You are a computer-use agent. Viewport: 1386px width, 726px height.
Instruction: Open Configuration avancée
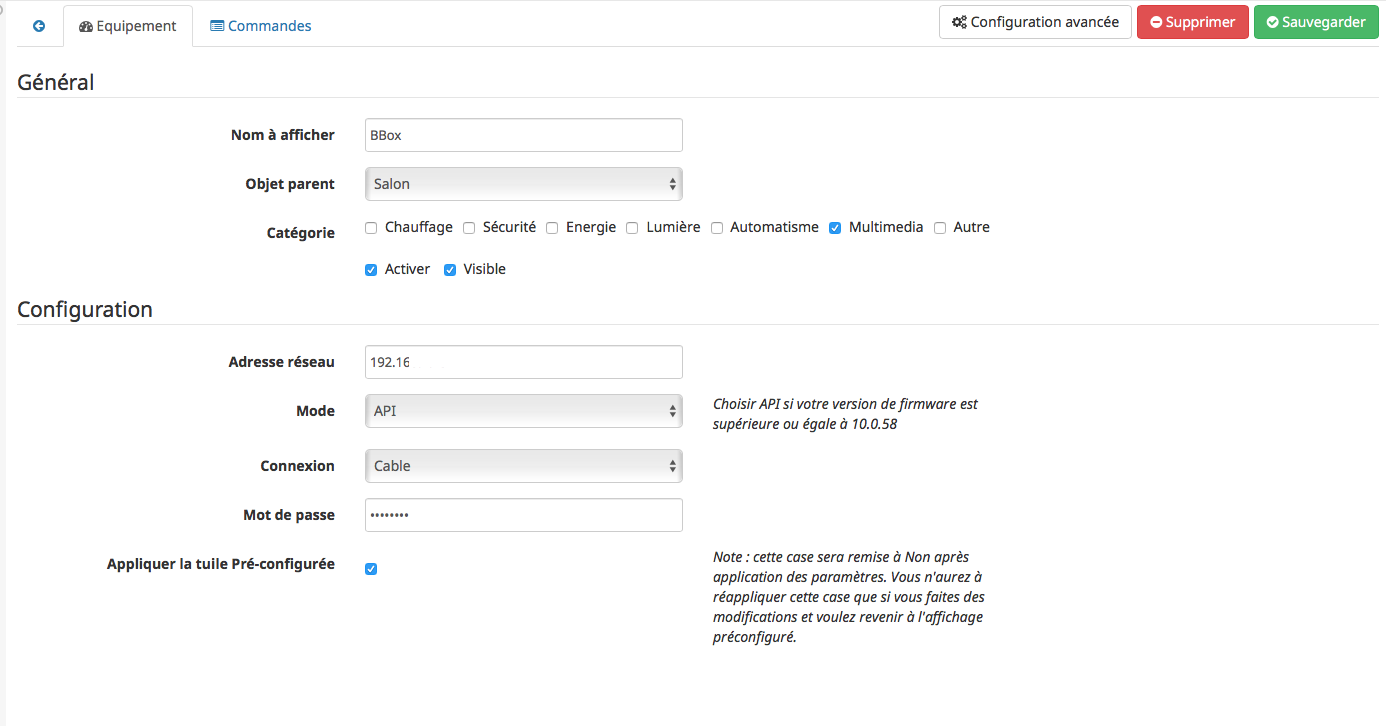(1035, 22)
